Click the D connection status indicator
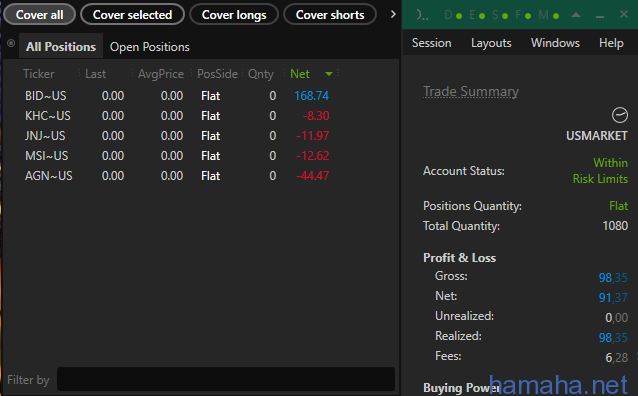The height and width of the screenshot is (396, 638). point(453,15)
